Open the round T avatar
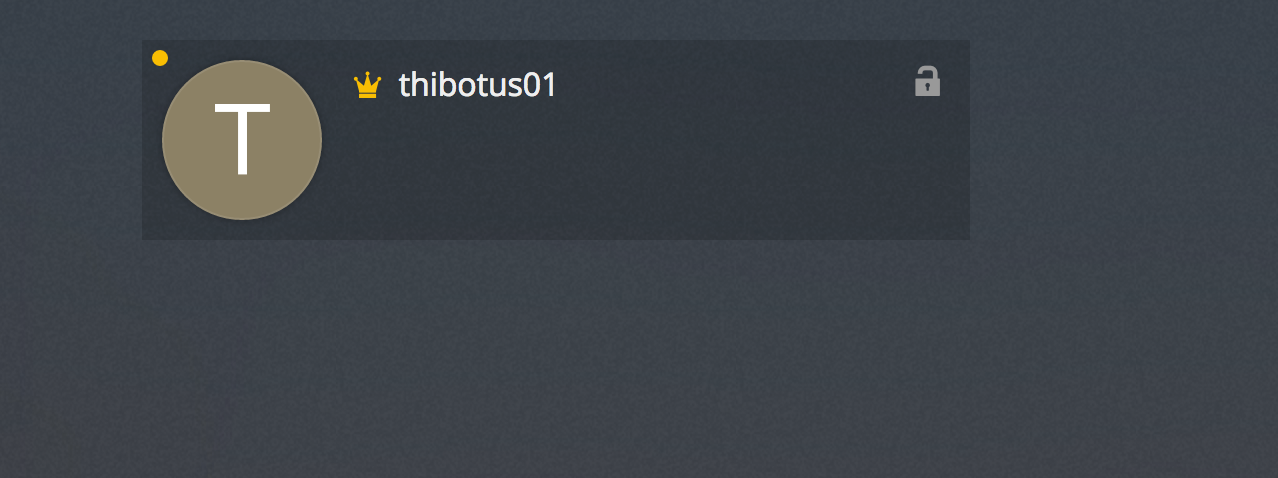The width and height of the screenshot is (1278, 478). coord(242,140)
